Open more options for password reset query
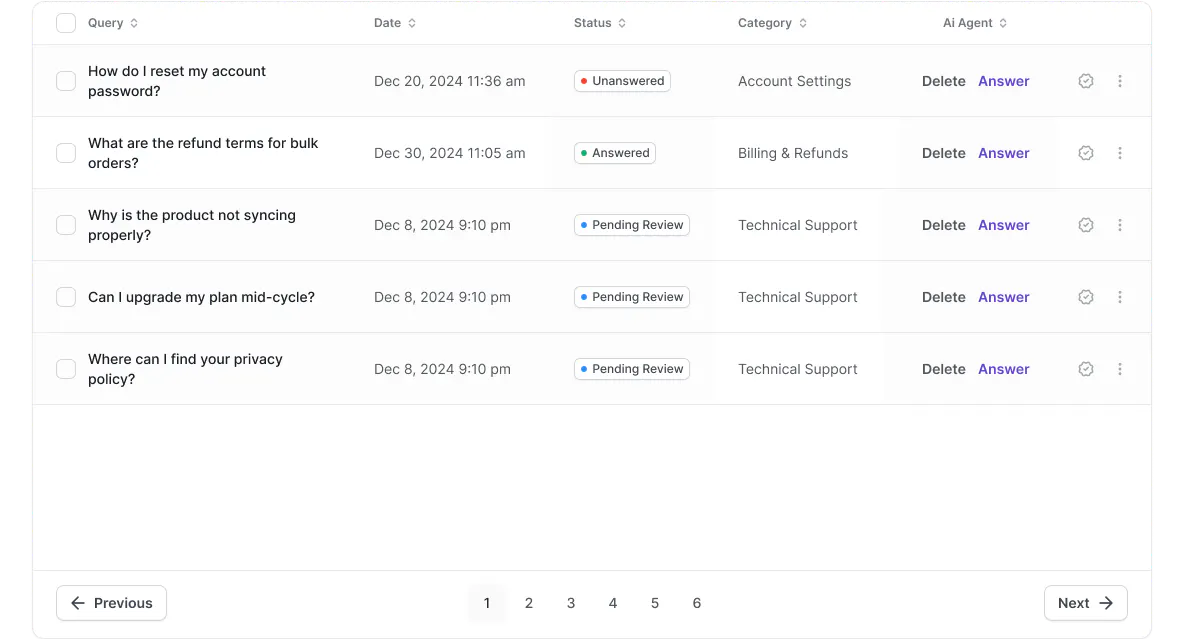Screen dimensions: 1184x639 tap(1120, 81)
